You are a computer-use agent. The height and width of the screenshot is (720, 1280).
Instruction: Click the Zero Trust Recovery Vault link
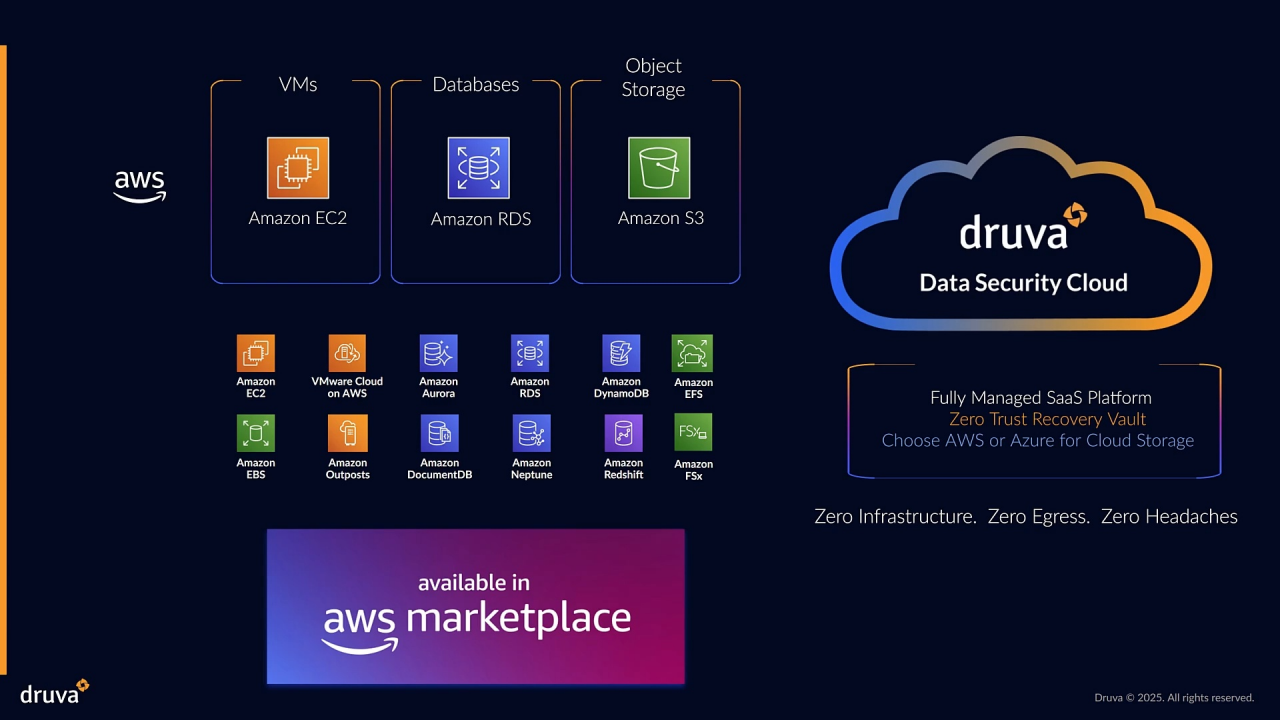point(1047,419)
